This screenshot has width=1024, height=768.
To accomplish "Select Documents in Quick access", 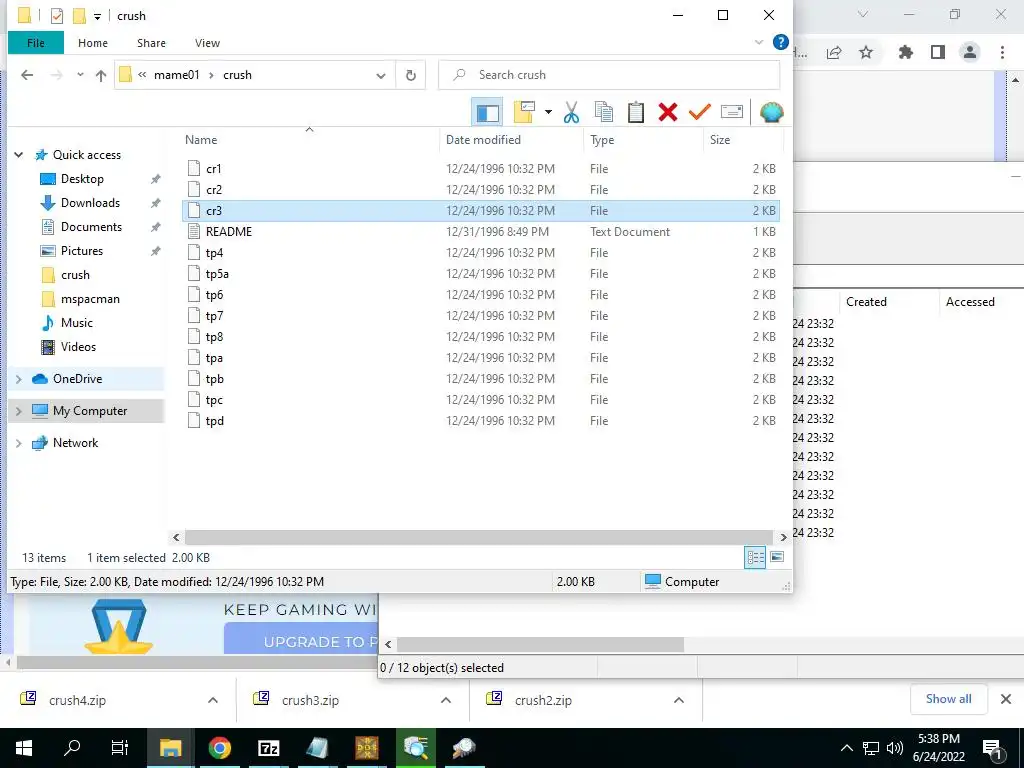I will tap(91, 227).
